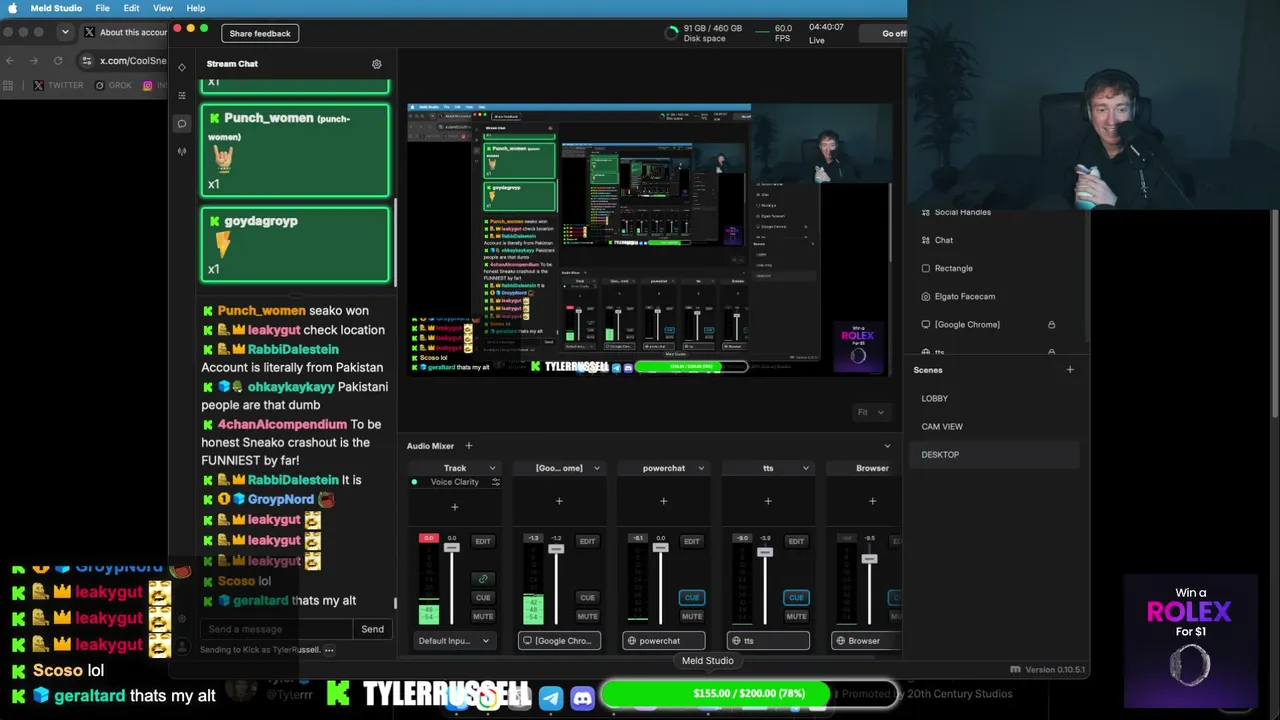This screenshot has height=720, width=1280.
Task: Open the Edit menu
Action: point(131,8)
